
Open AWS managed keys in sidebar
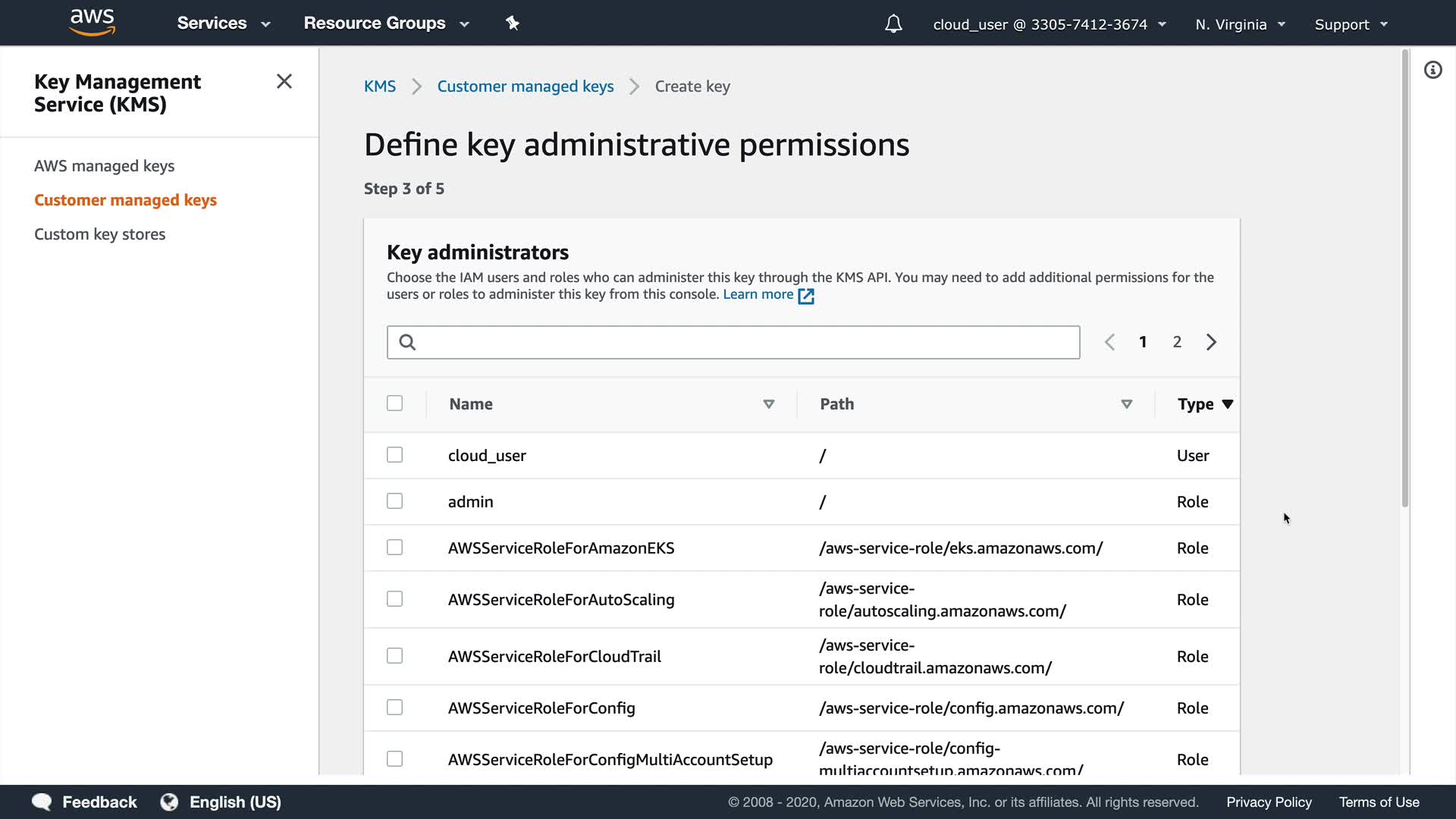point(104,166)
